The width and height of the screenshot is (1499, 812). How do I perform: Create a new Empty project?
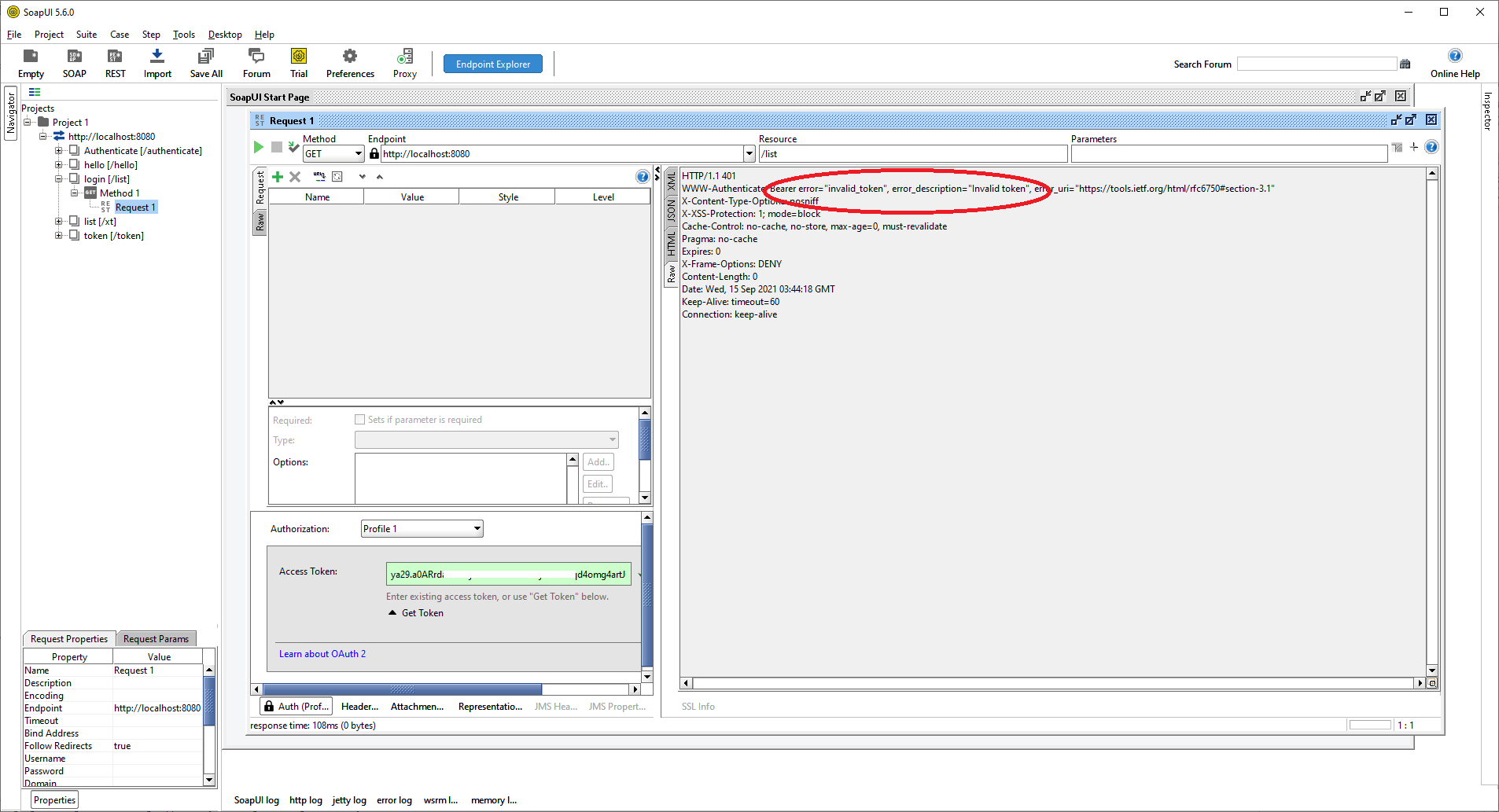pyautogui.click(x=31, y=63)
